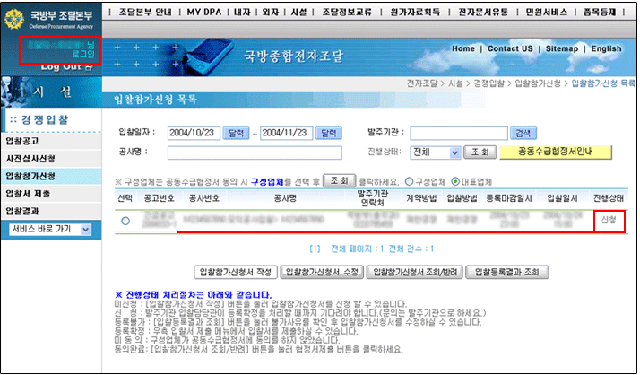Open the 민원서비스 menu
640x375 pixels.
click(546, 12)
